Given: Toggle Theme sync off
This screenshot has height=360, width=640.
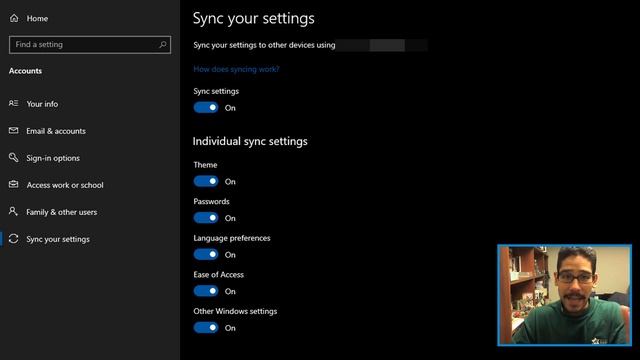Looking at the screenshot, I should click(x=206, y=181).
